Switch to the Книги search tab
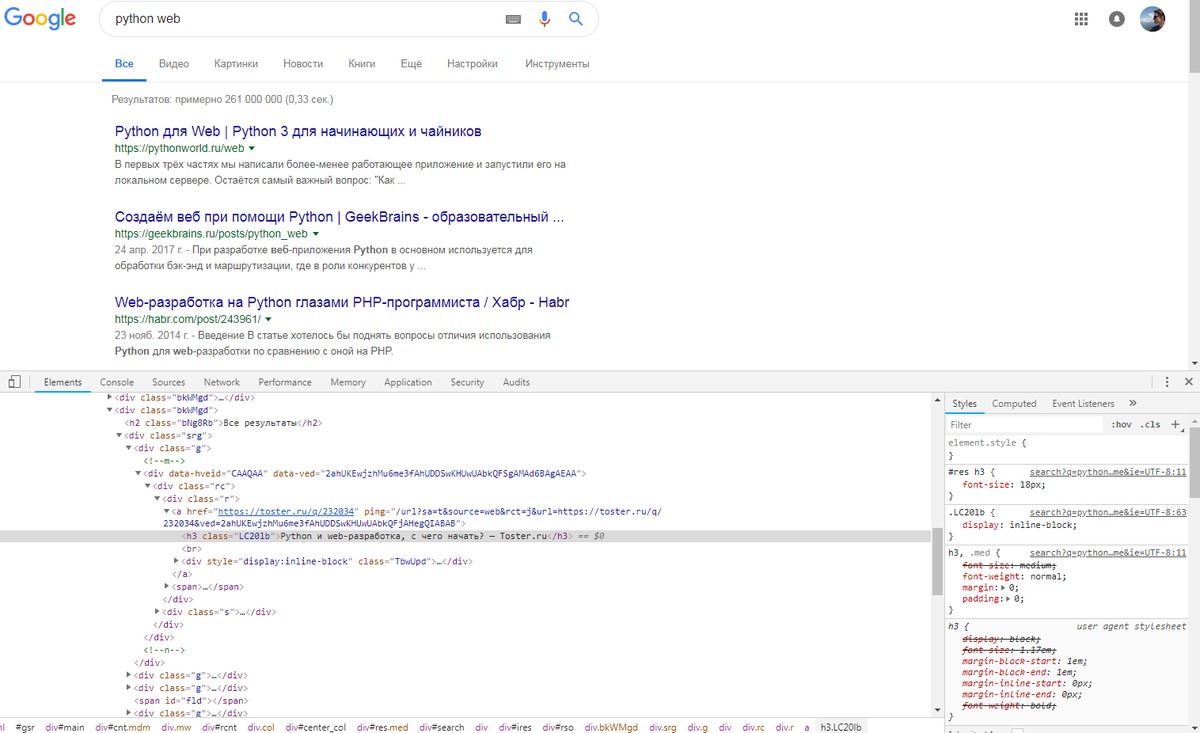 (x=362, y=64)
